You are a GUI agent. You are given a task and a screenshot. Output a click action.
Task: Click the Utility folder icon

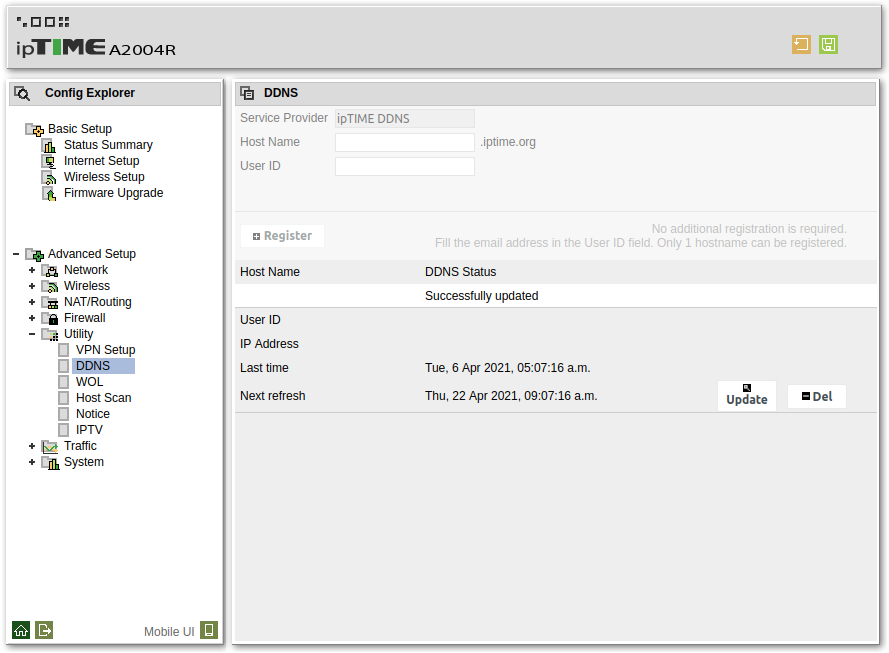coord(50,334)
